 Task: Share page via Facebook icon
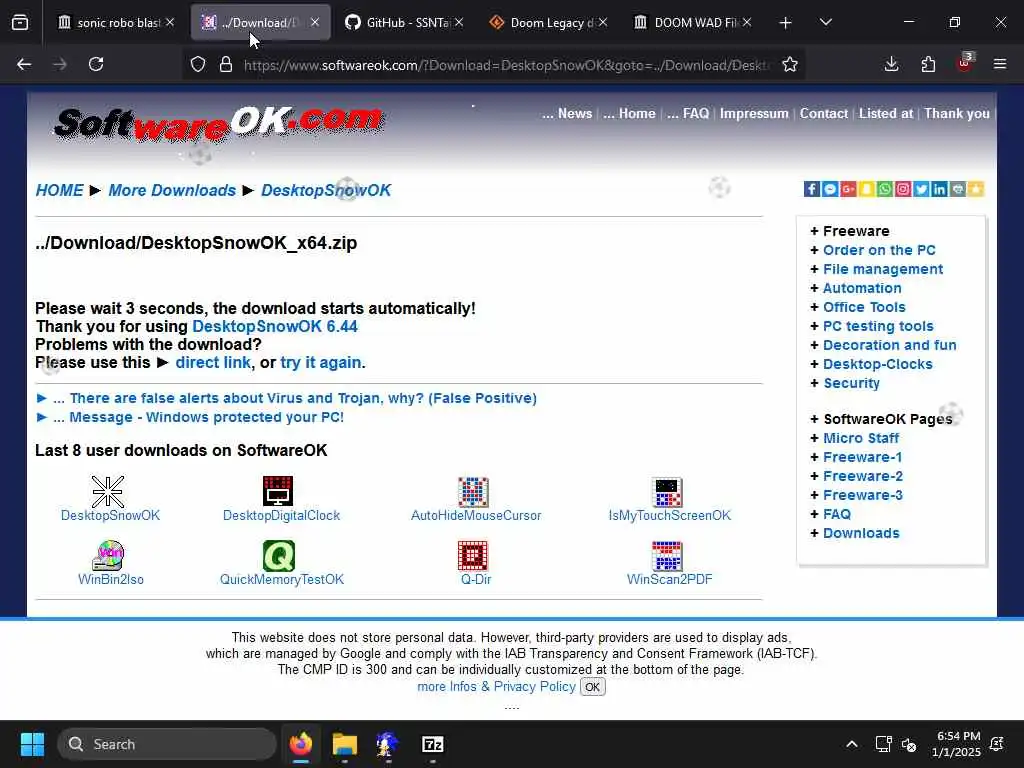click(812, 189)
